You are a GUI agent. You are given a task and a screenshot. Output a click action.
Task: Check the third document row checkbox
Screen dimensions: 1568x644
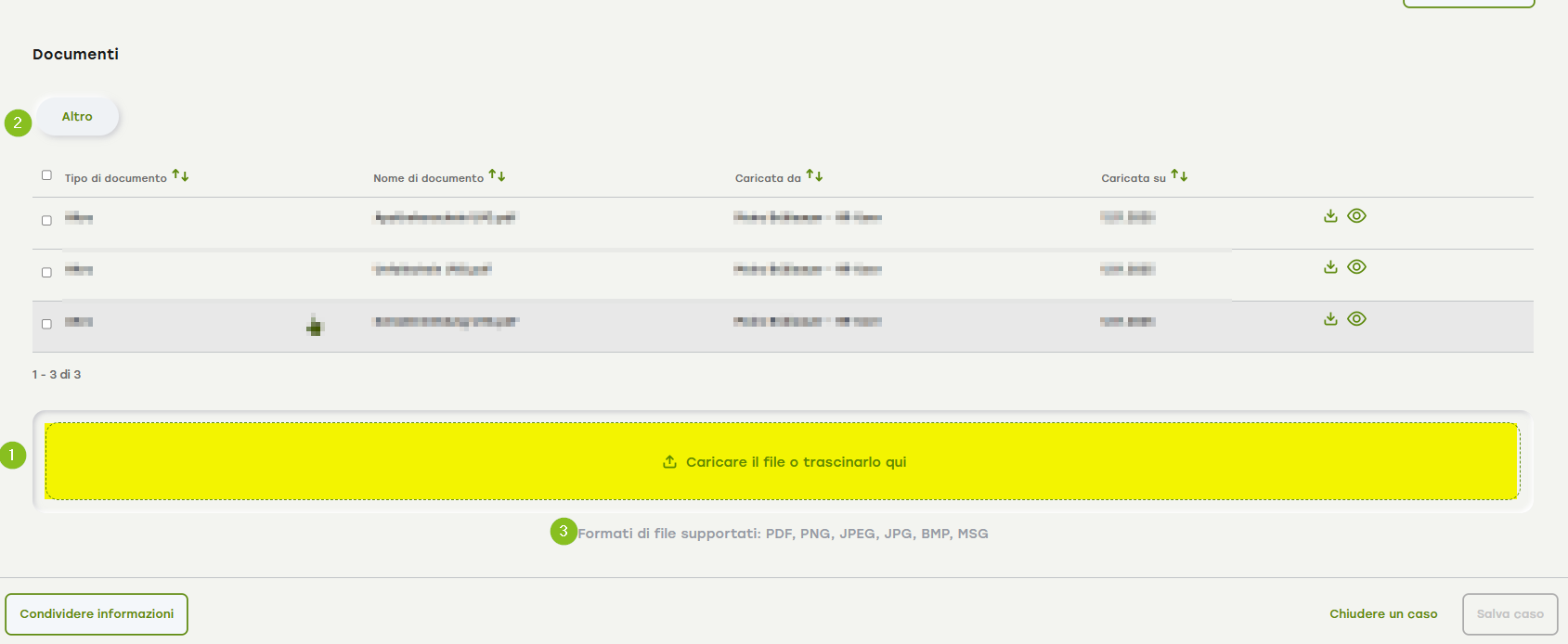(46, 325)
